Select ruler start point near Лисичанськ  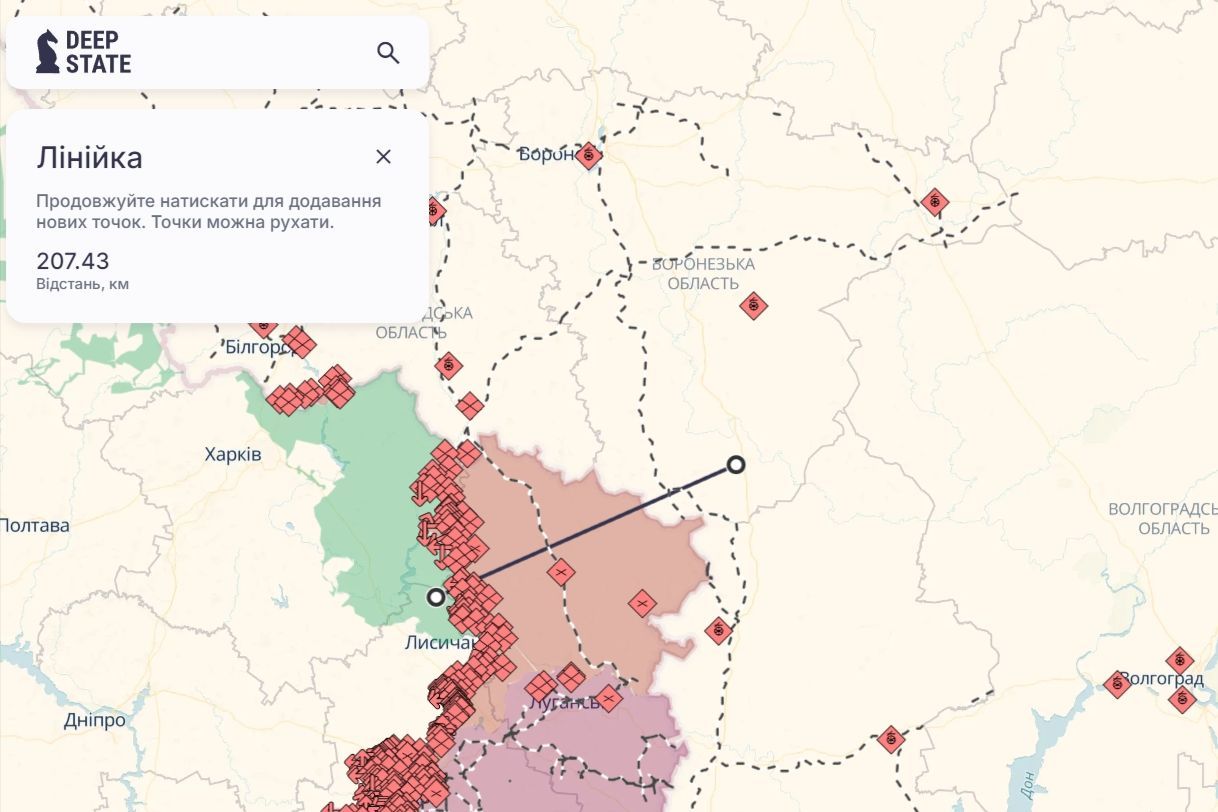[x=436, y=597]
